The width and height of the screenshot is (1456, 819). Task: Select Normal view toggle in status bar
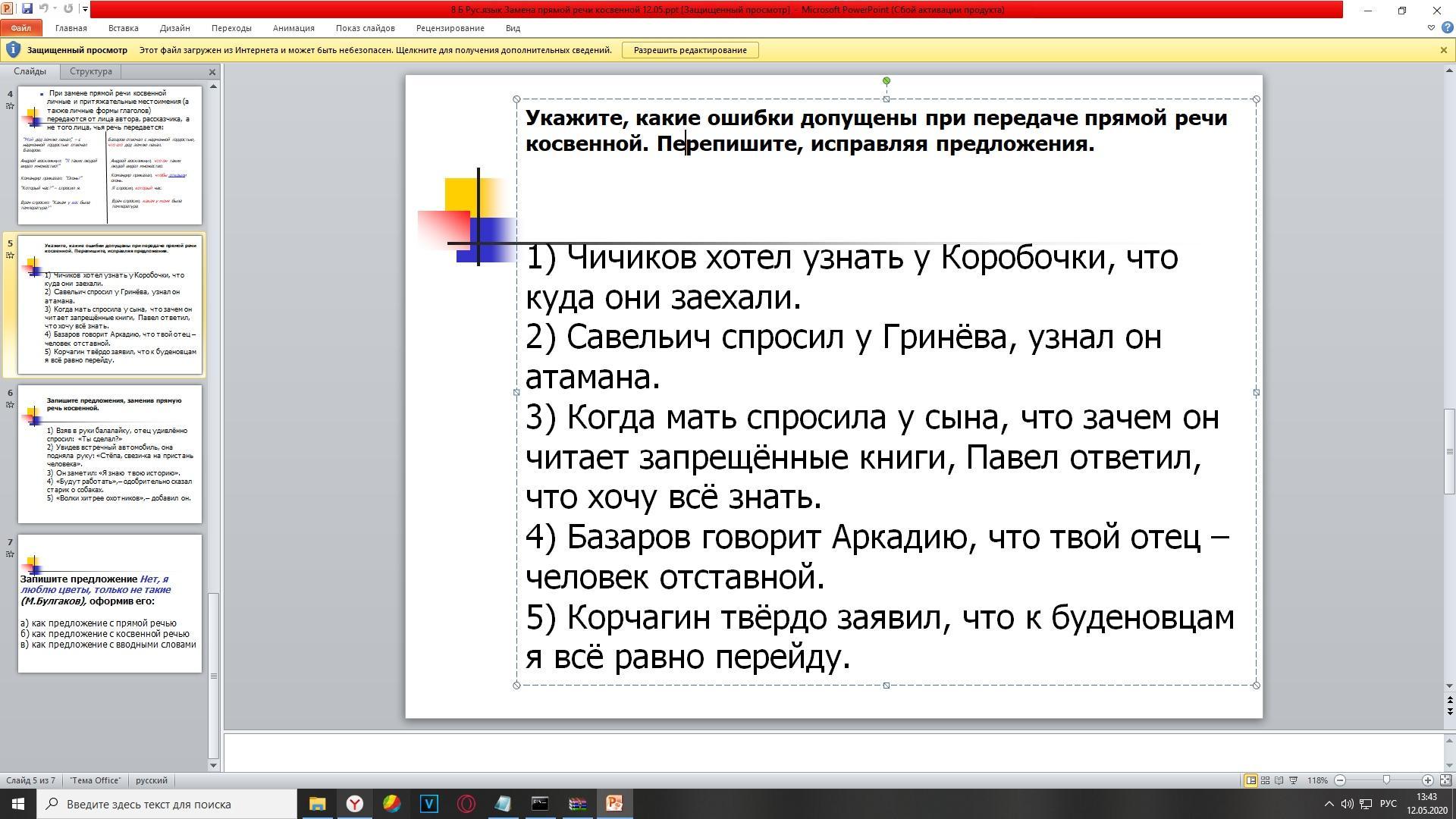(x=1250, y=780)
